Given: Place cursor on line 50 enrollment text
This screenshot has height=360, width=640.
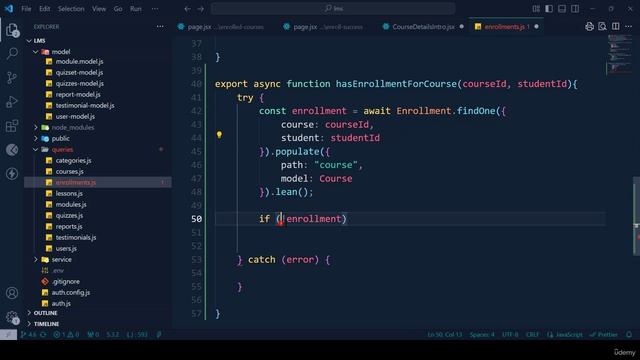Looking at the screenshot, I should click(x=313, y=219).
